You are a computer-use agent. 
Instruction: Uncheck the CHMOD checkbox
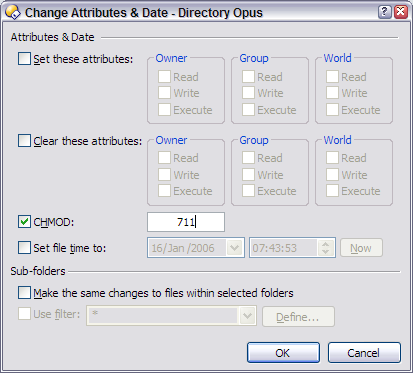click(x=24, y=222)
